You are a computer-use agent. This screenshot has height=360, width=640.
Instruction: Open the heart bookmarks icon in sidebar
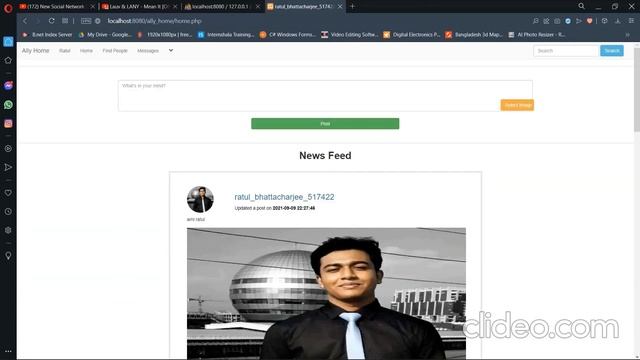pos(8,193)
